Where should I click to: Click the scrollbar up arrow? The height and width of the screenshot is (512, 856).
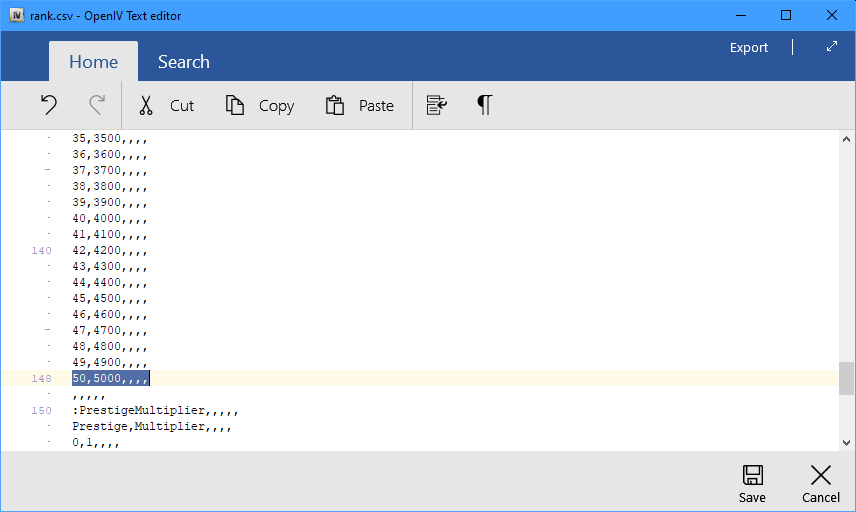click(x=846, y=139)
